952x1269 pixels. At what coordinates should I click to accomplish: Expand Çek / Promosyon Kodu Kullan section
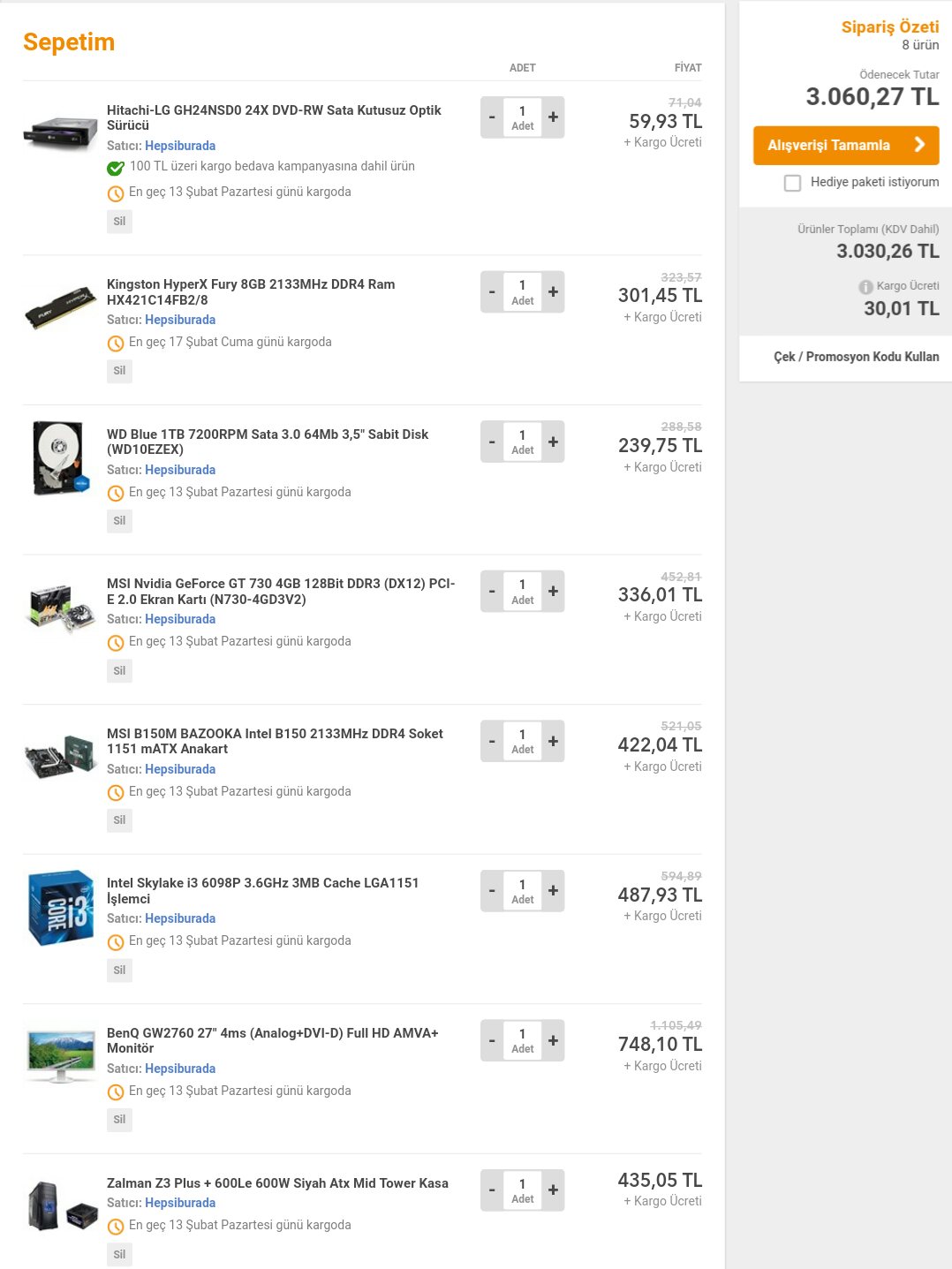point(856,357)
